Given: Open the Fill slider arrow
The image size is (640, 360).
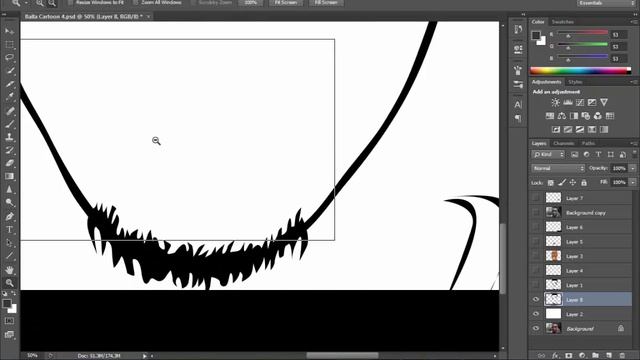Looking at the screenshot, I should point(633,182).
